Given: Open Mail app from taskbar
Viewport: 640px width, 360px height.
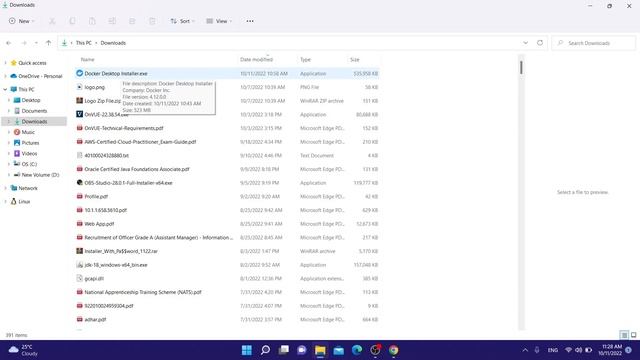Looking at the screenshot, I should tap(339, 350).
